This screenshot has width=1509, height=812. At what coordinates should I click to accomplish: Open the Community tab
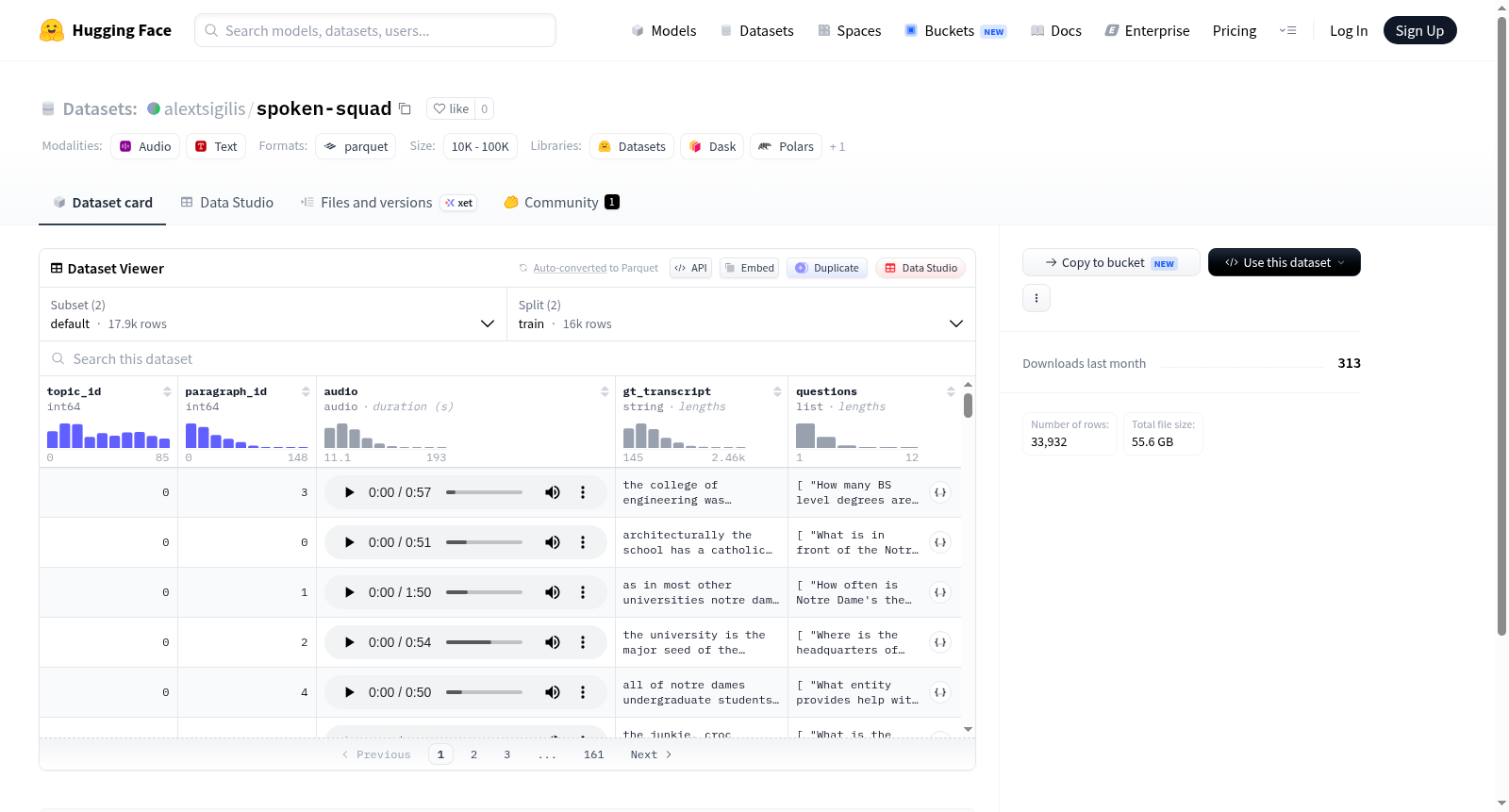pos(562,203)
